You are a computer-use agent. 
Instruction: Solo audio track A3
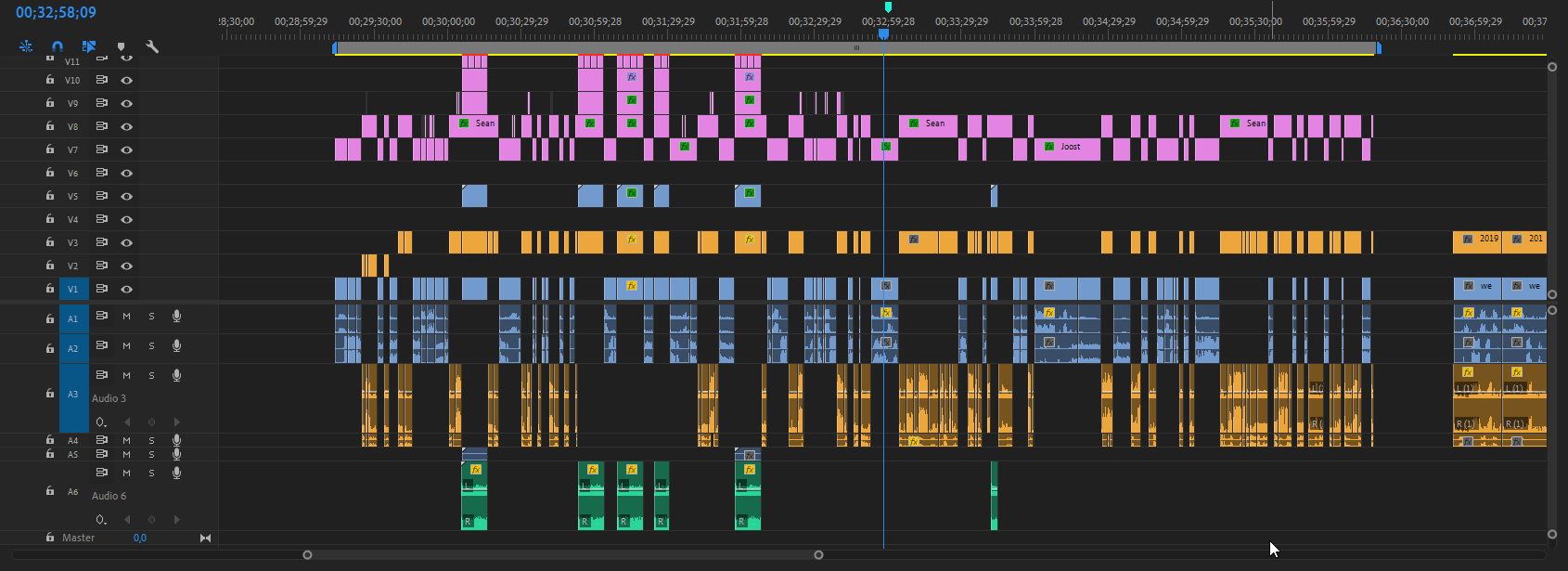(152, 376)
